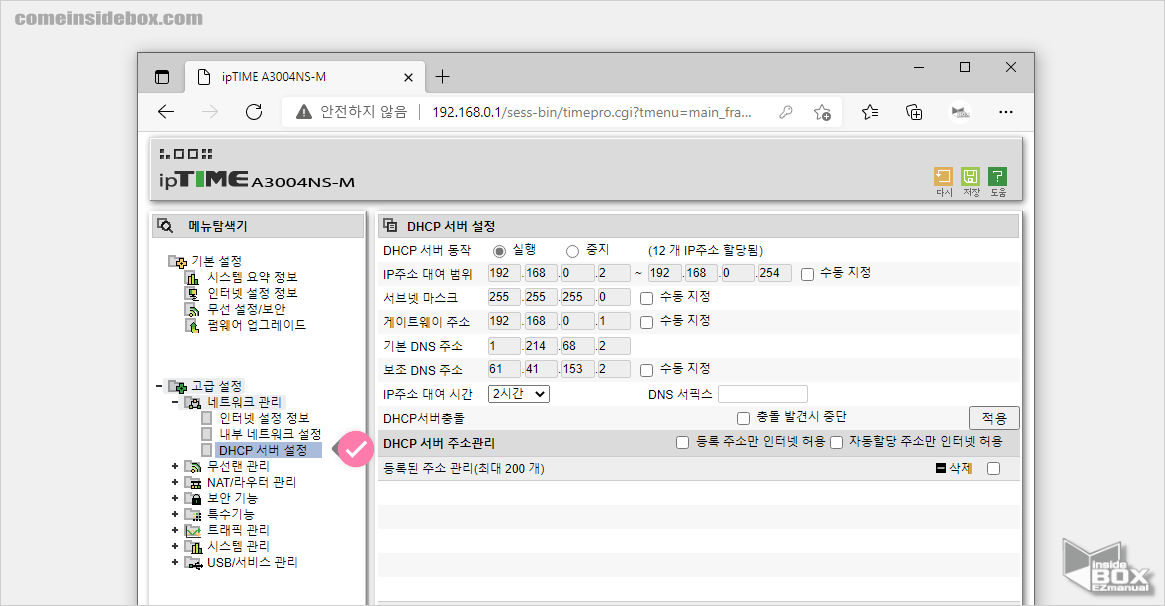The width and height of the screenshot is (1165, 606).
Task: Click the 시스템 요약 정보 icon
Action: point(192,278)
